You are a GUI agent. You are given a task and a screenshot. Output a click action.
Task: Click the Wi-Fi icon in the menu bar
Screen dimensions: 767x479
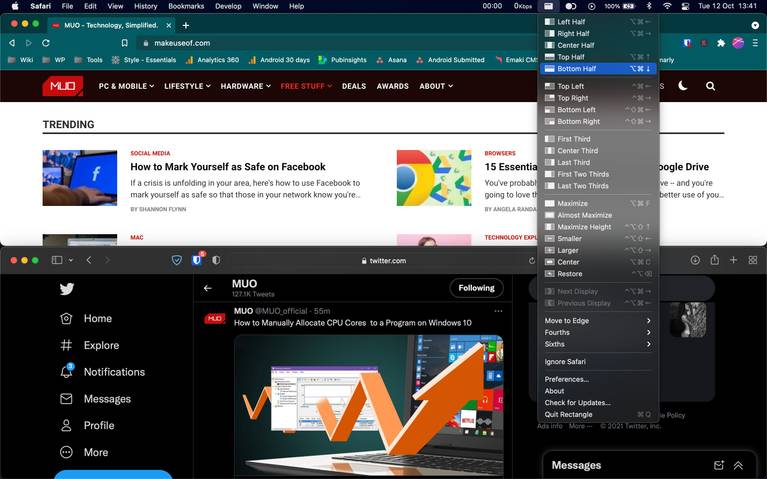[x=667, y=6]
